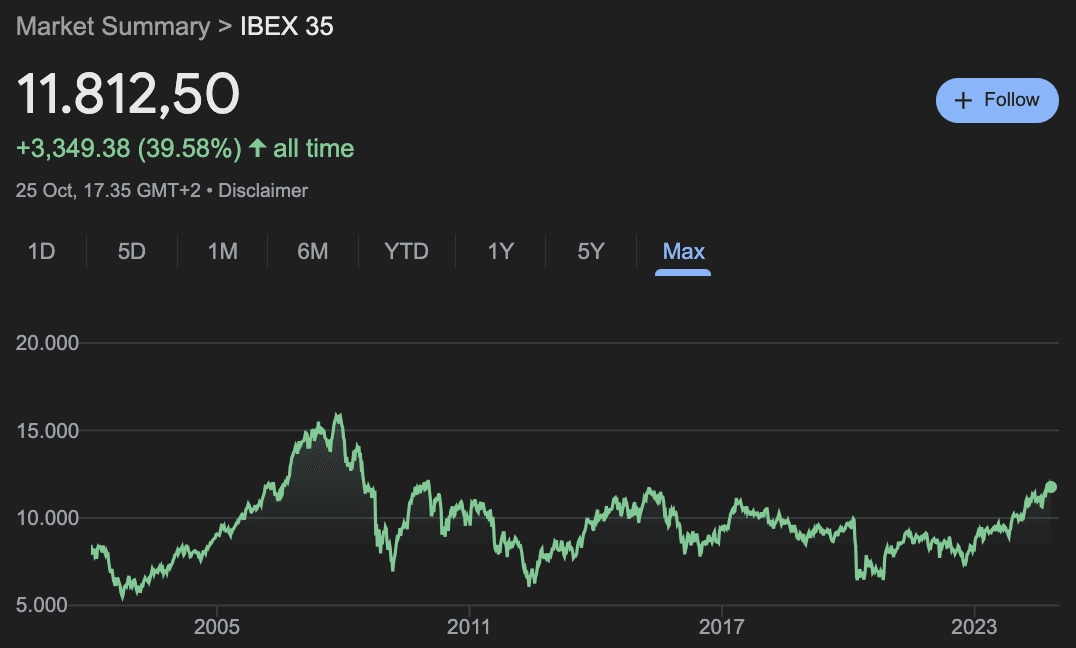Open the YTD performance view
The height and width of the screenshot is (648, 1076).
[x=405, y=252]
